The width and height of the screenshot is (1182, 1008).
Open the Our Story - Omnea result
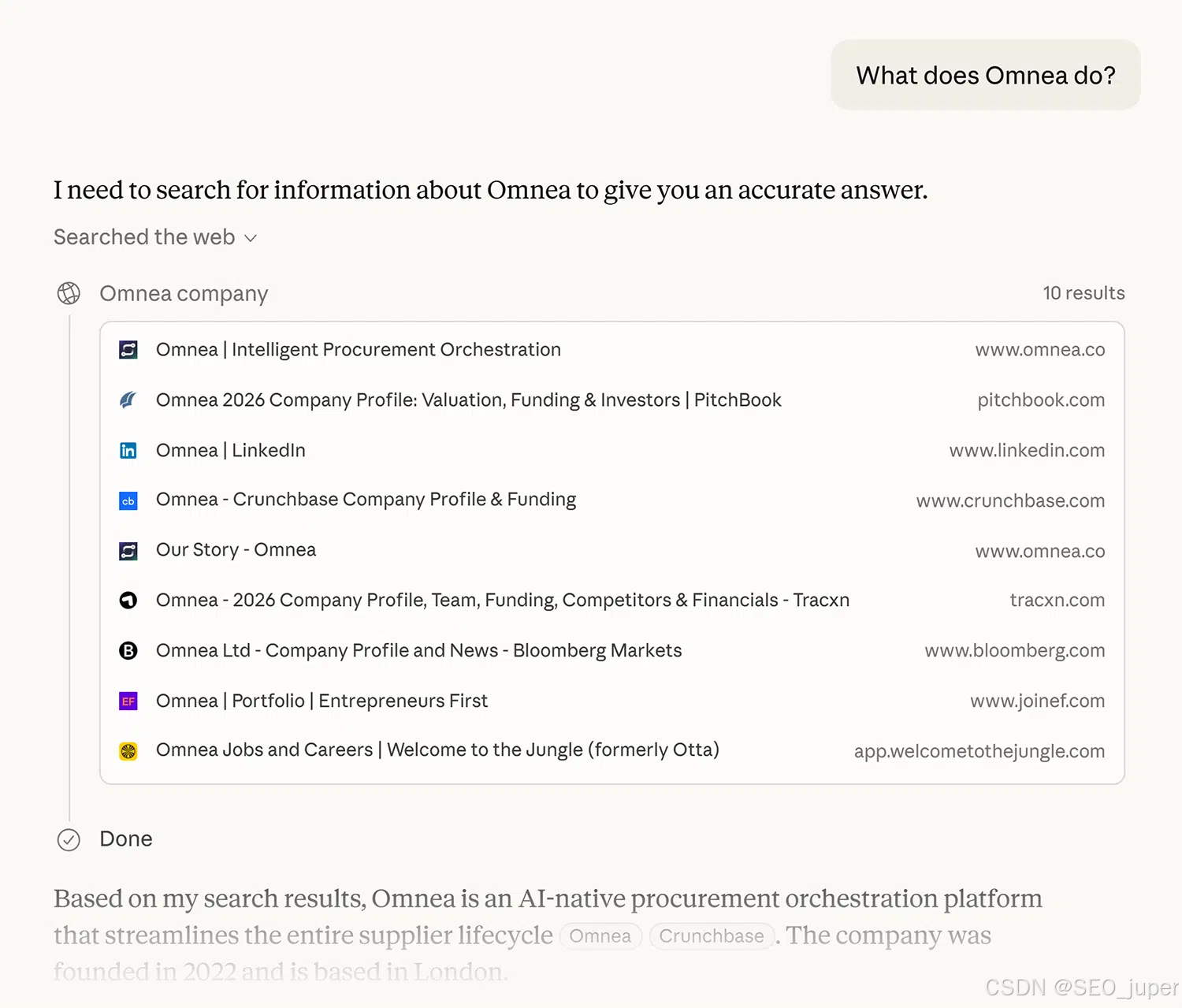(236, 550)
